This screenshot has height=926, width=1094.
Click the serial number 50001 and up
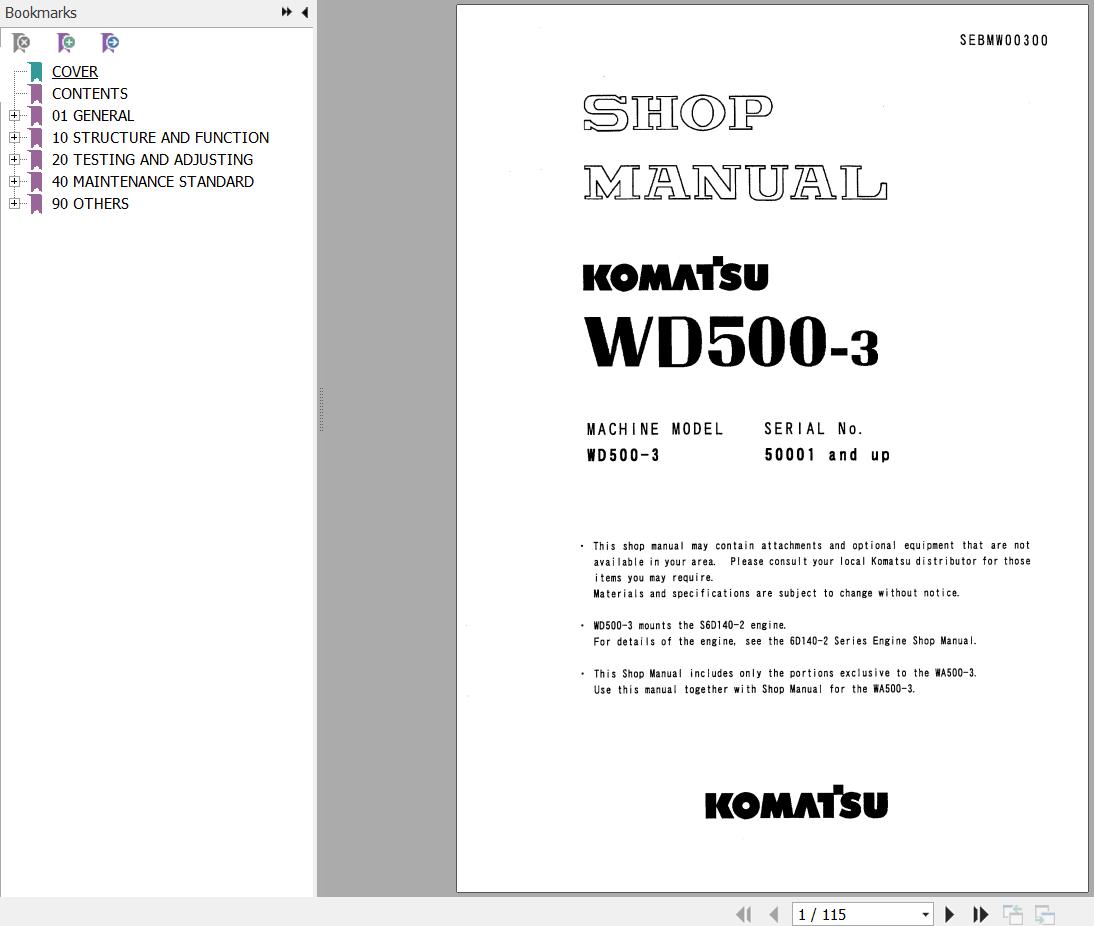click(x=827, y=455)
